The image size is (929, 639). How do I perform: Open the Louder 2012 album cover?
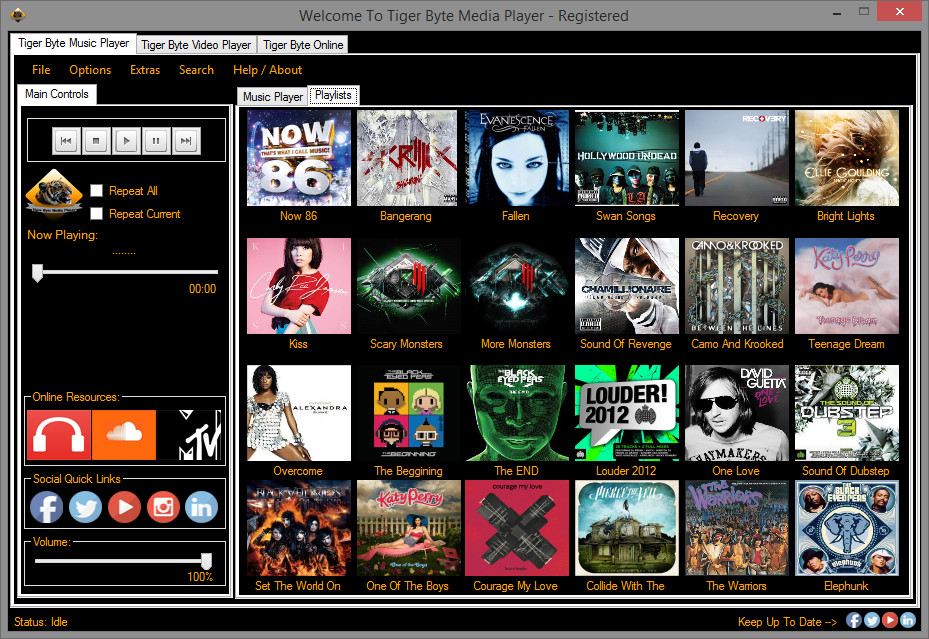[627, 413]
